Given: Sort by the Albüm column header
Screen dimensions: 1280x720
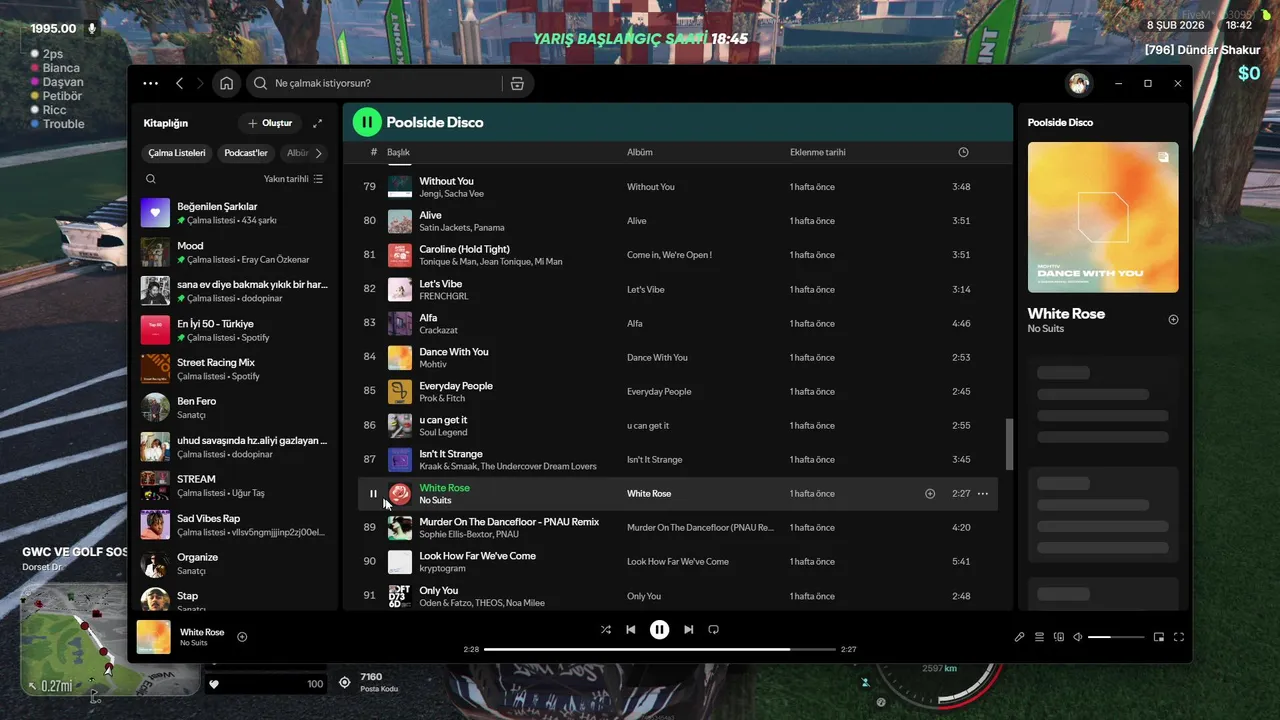Looking at the screenshot, I should click(639, 152).
